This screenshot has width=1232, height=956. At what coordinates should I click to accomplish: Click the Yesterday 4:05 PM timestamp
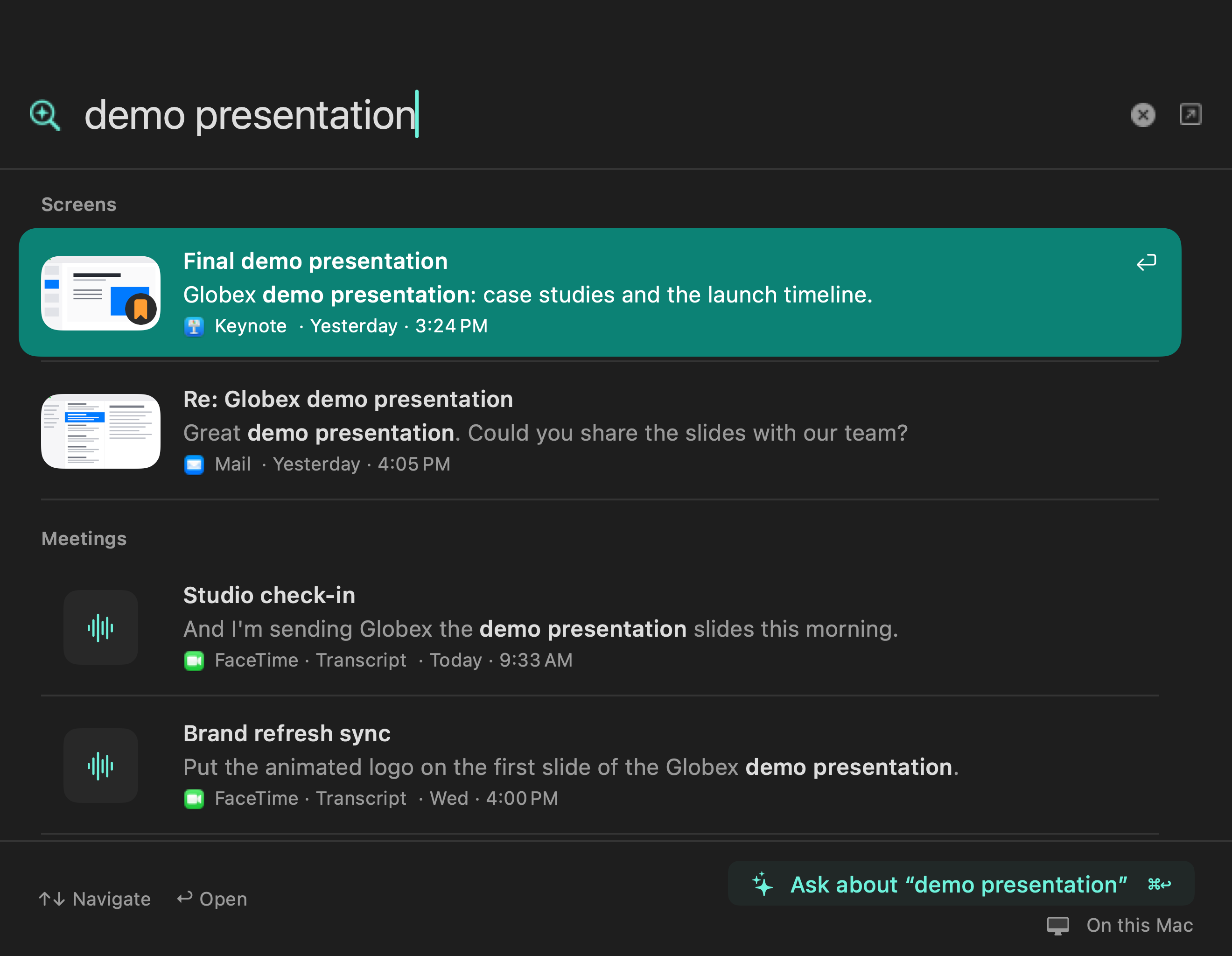pyautogui.click(x=362, y=464)
